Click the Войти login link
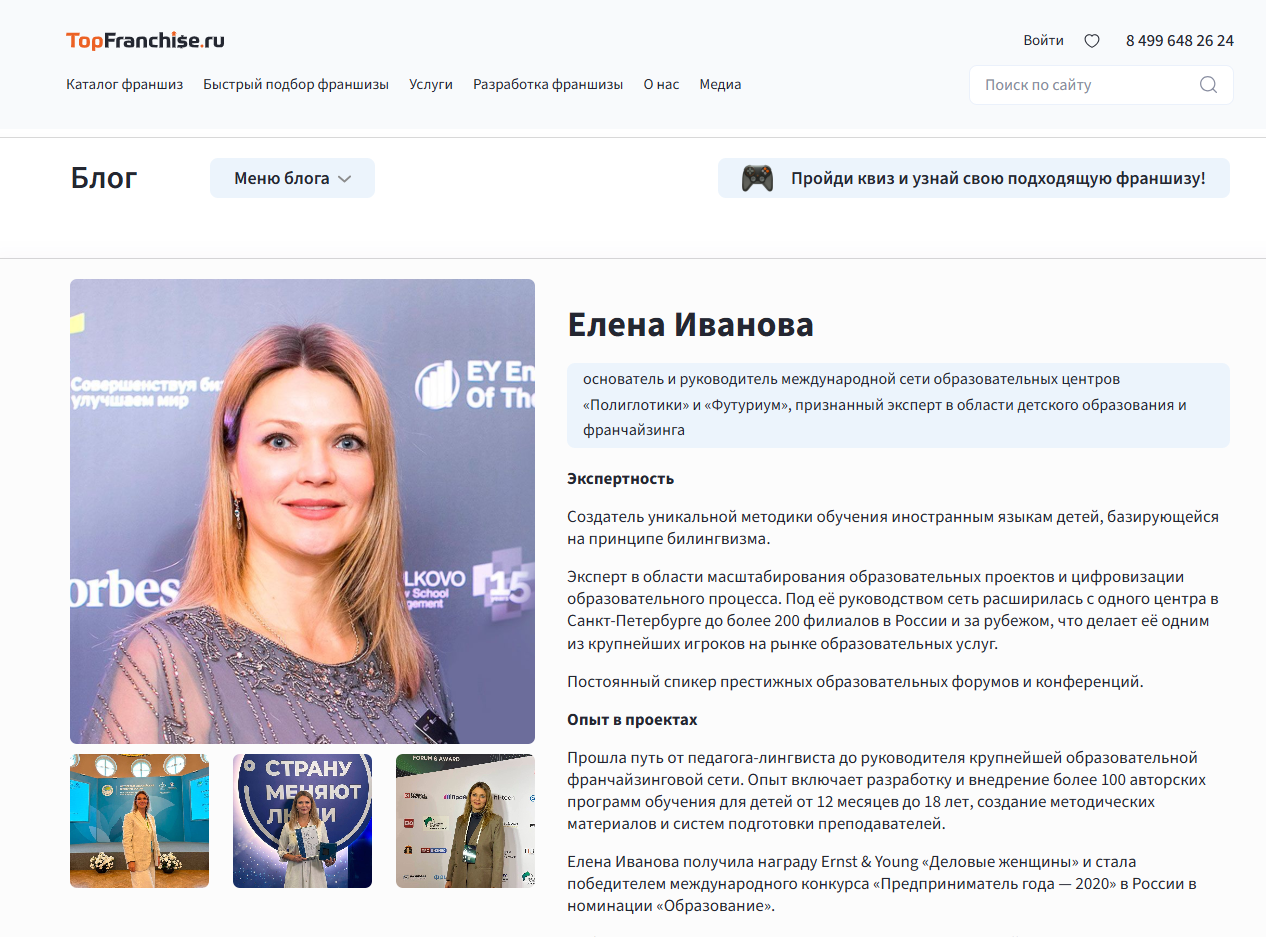 point(1043,41)
